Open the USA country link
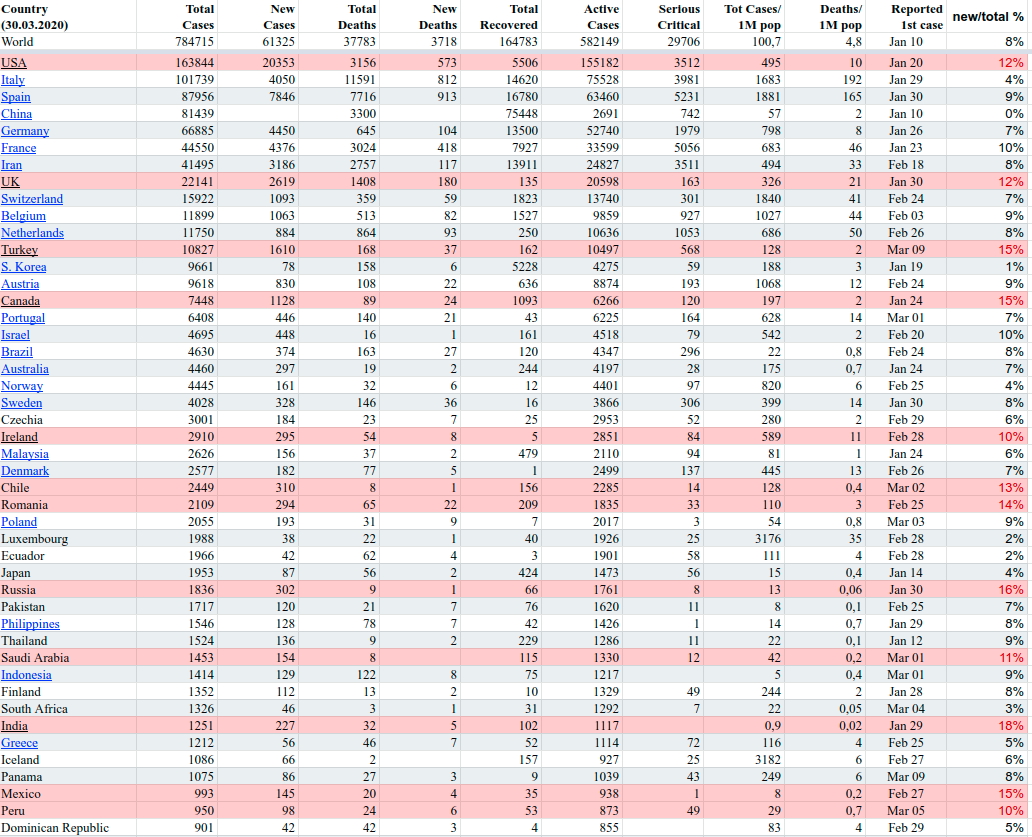The image size is (1032, 837). click(14, 63)
